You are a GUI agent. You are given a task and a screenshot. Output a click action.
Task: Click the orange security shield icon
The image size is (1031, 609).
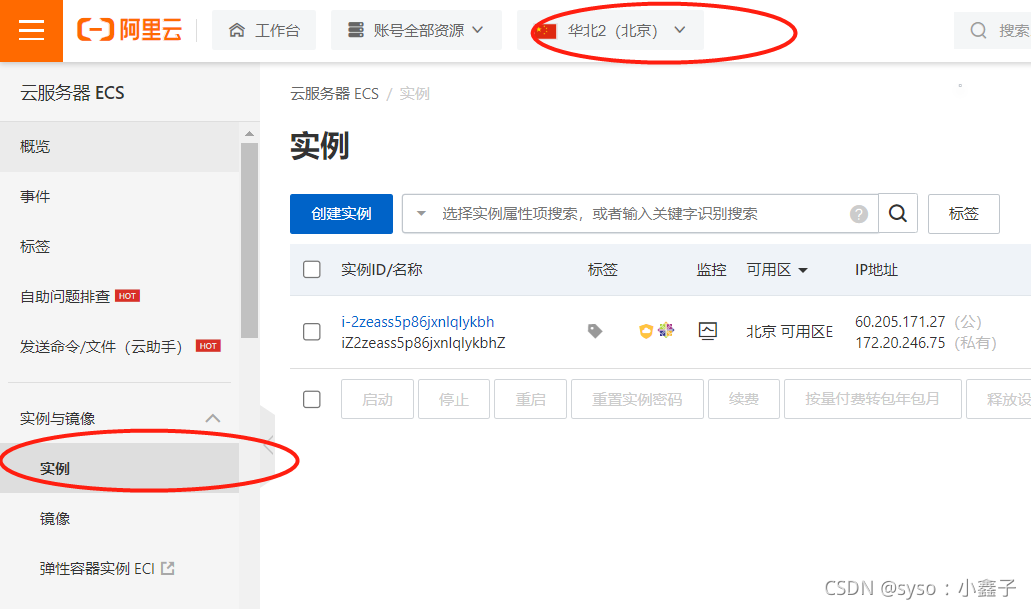pos(646,331)
